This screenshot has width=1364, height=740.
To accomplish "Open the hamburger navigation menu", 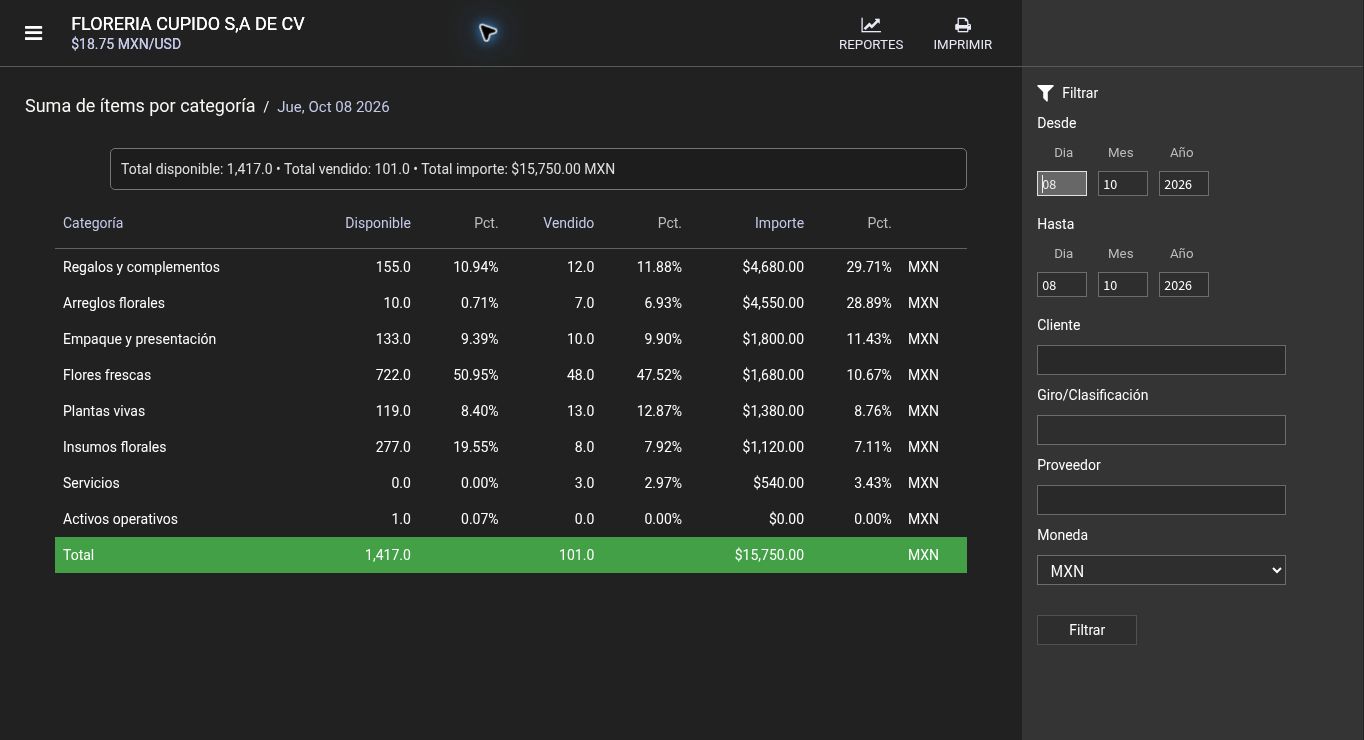I will pos(33,33).
